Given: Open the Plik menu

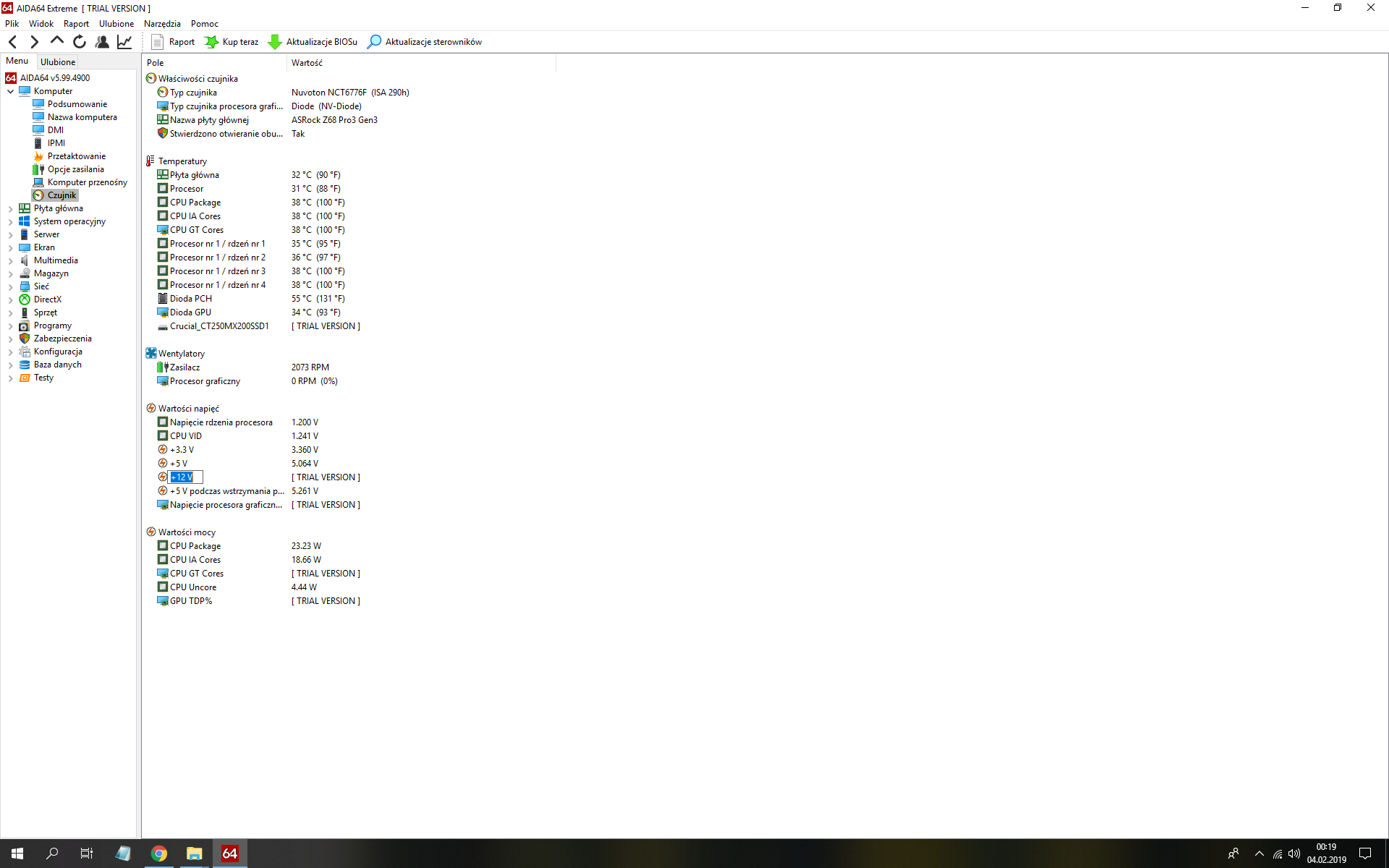Looking at the screenshot, I should (x=12, y=24).
